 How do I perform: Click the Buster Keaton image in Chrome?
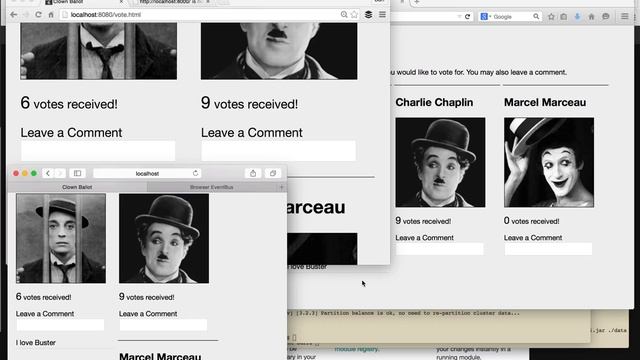[x=98, y=51]
